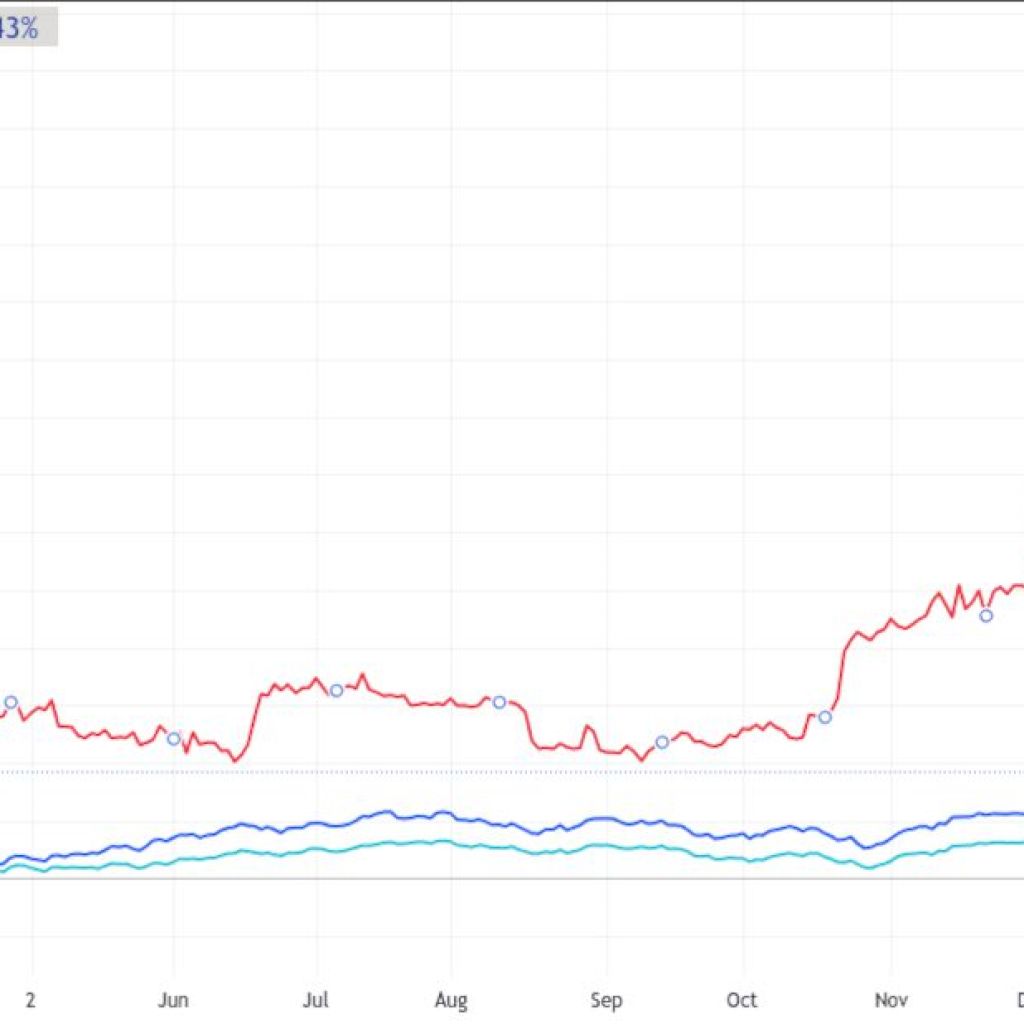The height and width of the screenshot is (1024, 1024).
Task: Click the dotted baseline reference level
Action: click(x=500, y=772)
